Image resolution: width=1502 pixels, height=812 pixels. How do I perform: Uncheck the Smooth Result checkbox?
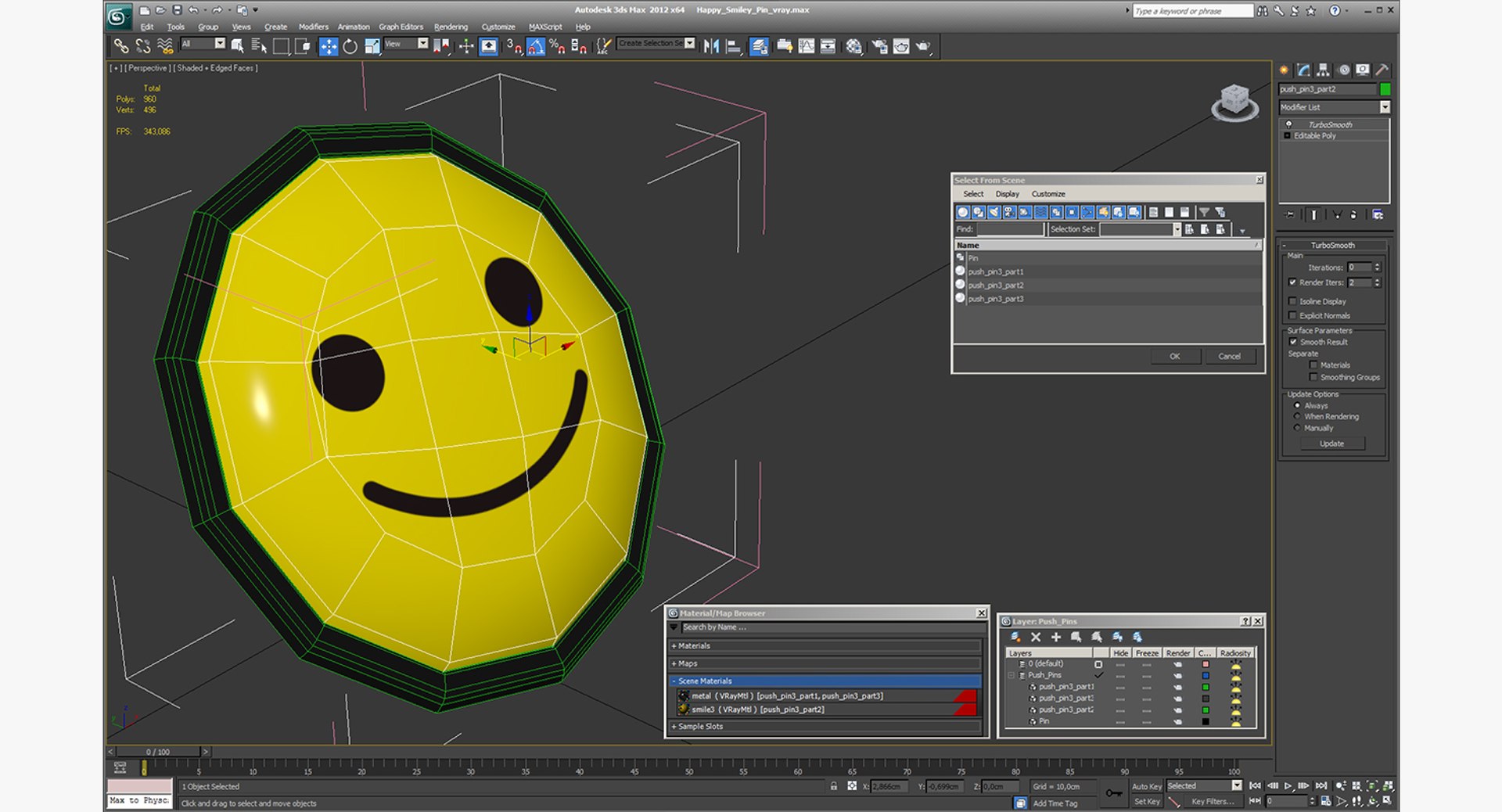pos(1292,342)
